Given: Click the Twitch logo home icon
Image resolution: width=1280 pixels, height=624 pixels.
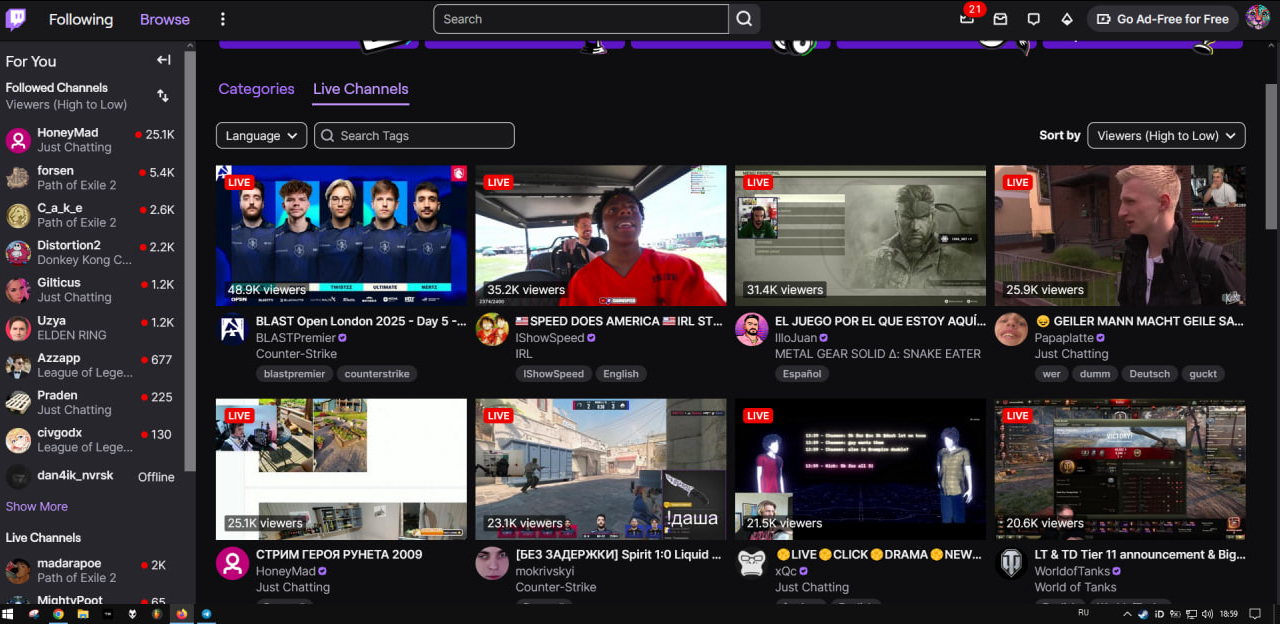Looking at the screenshot, I should click(16, 19).
